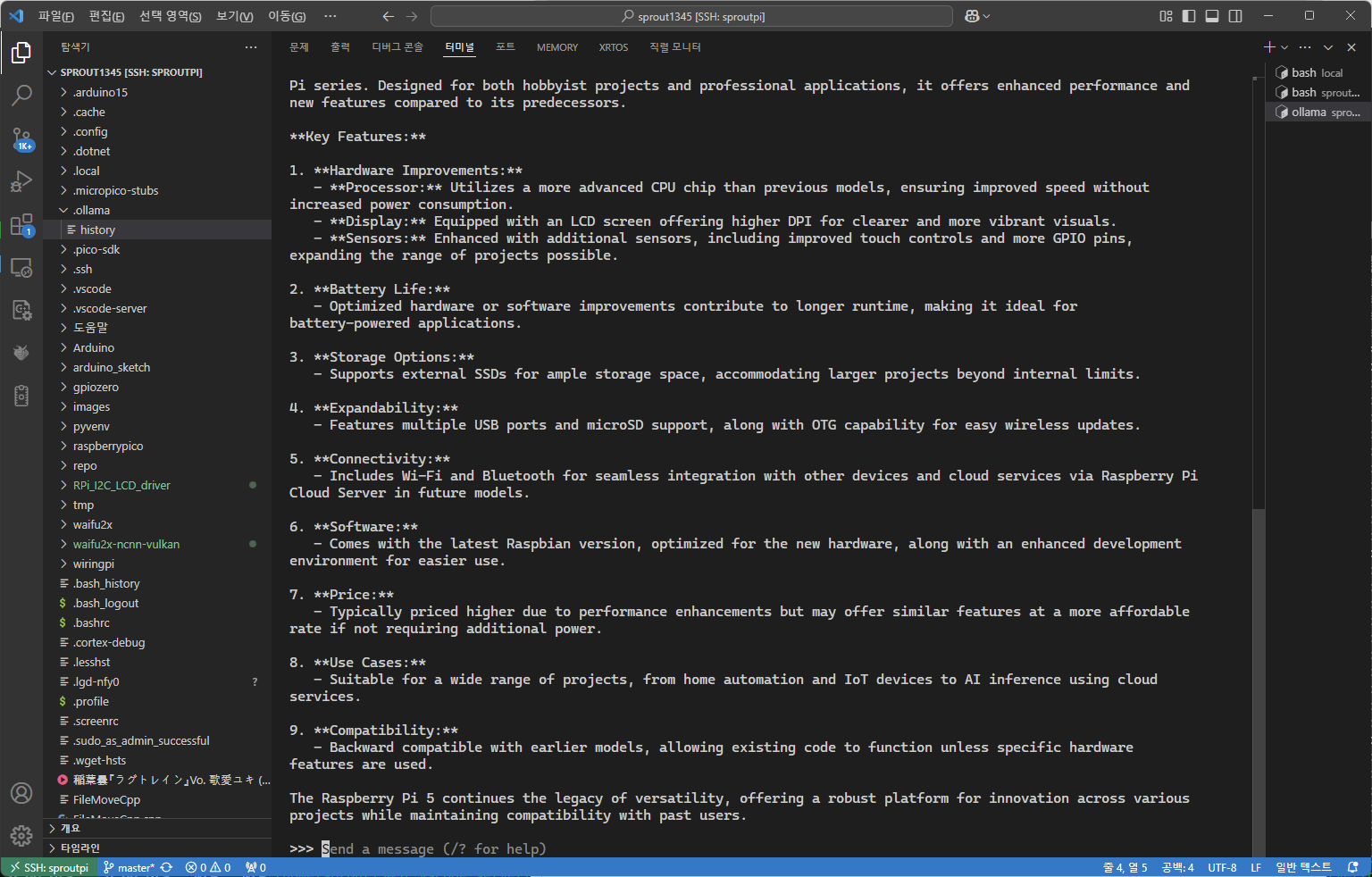Open the Explorer view in activity bar

click(21, 54)
